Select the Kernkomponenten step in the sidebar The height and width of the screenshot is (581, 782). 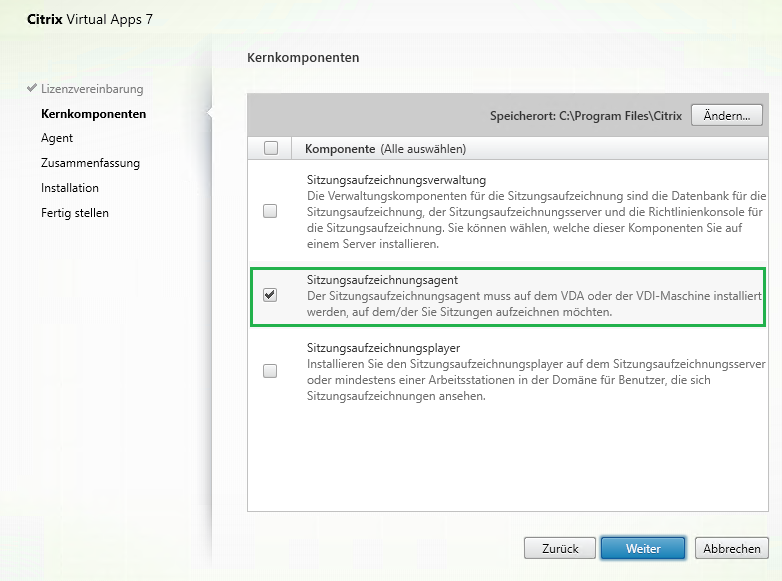(x=93, y=114)
